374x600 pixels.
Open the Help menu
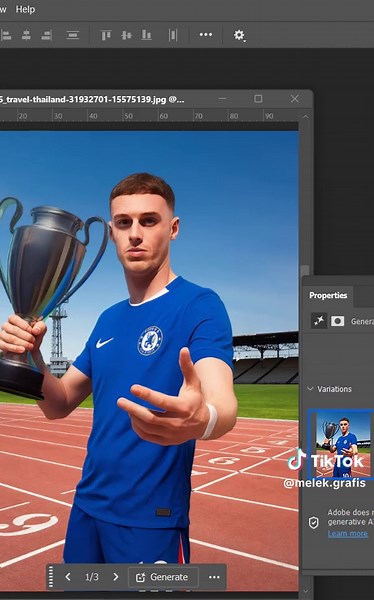coord(25,9)
